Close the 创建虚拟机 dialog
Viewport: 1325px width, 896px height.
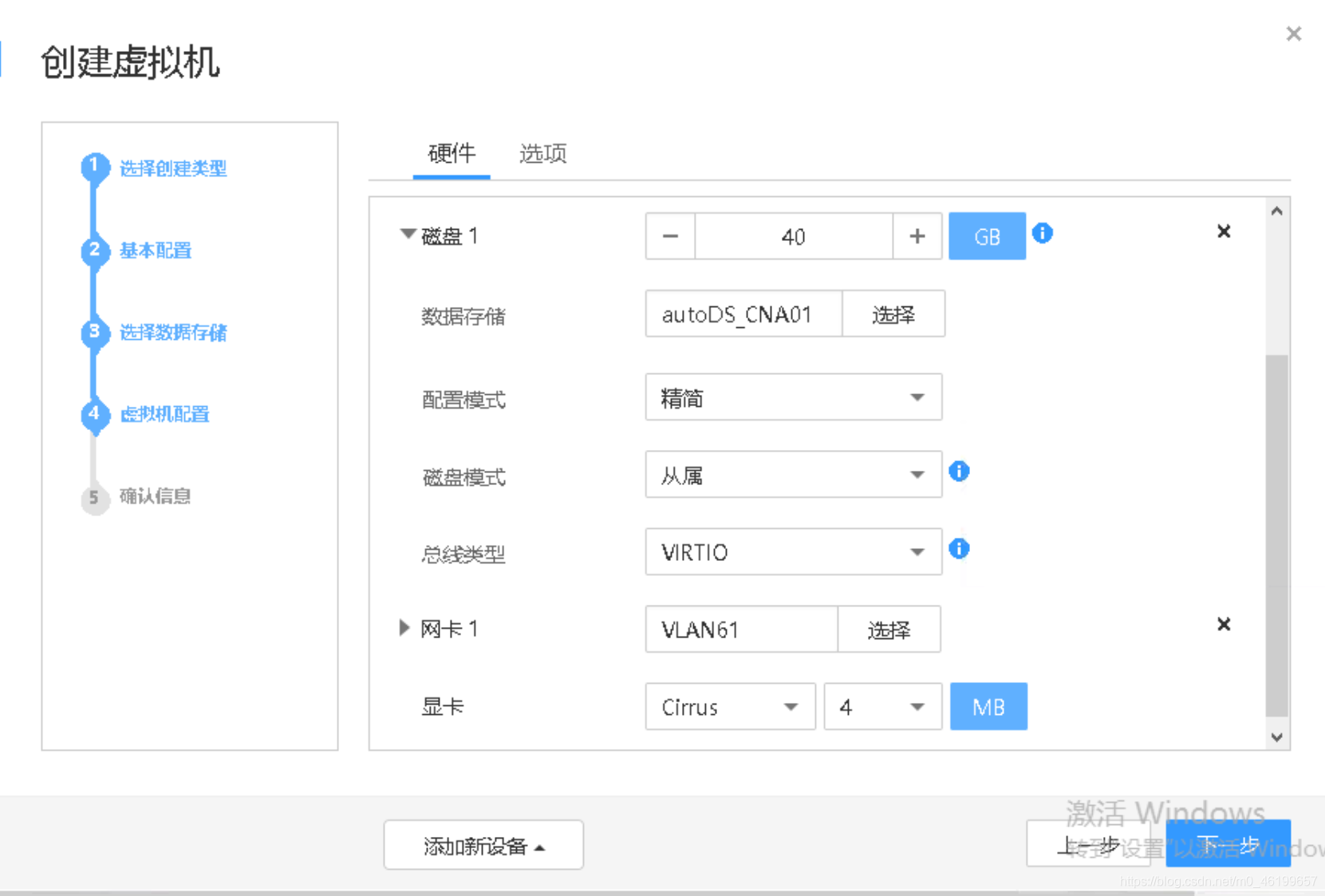click(1294, 34)
